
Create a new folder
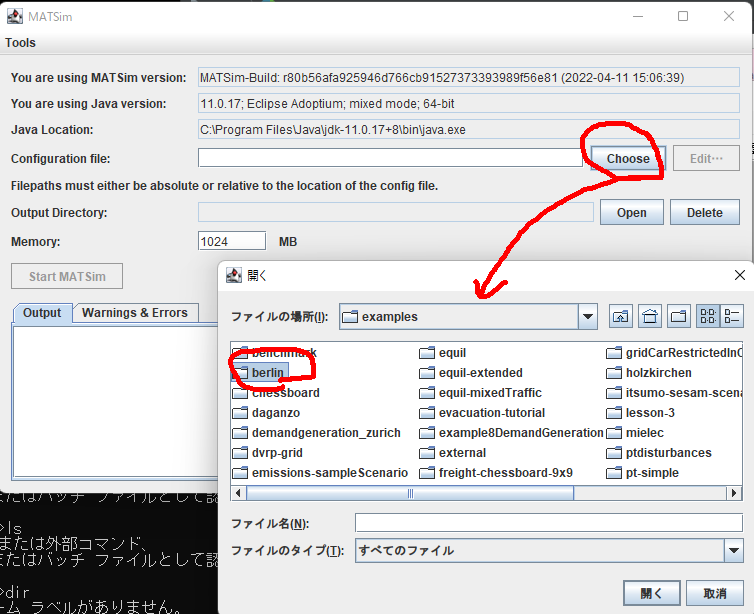pyautogui.click(x=680, y=317)
